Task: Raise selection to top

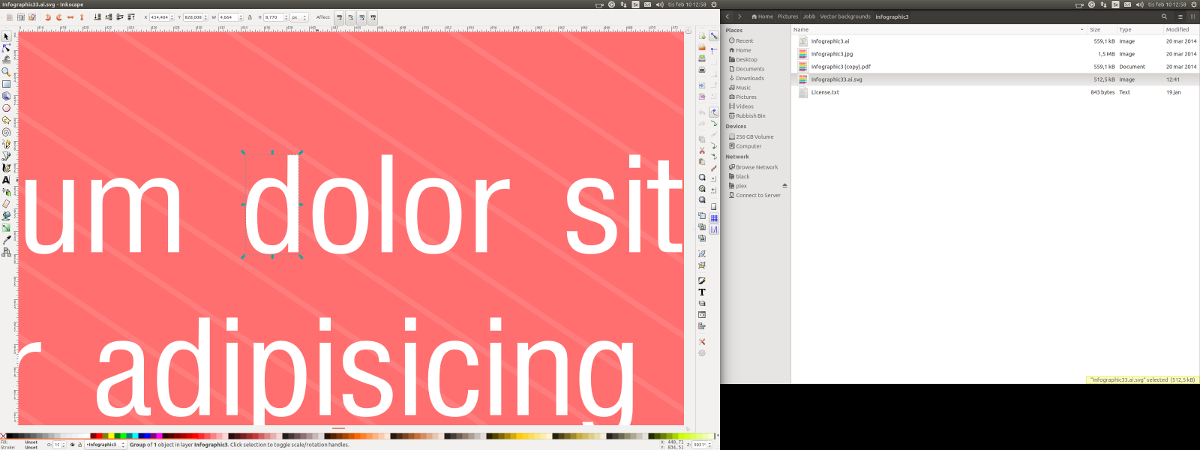Action: tap(131, 17)
